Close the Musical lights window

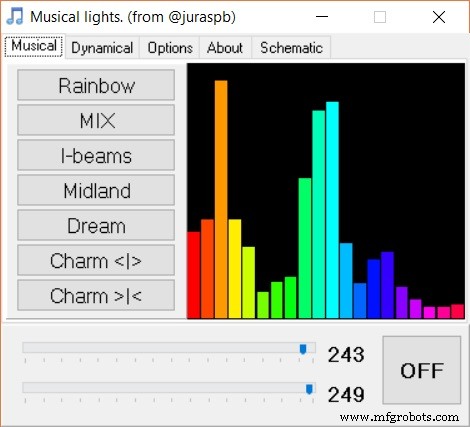(439, 17)
